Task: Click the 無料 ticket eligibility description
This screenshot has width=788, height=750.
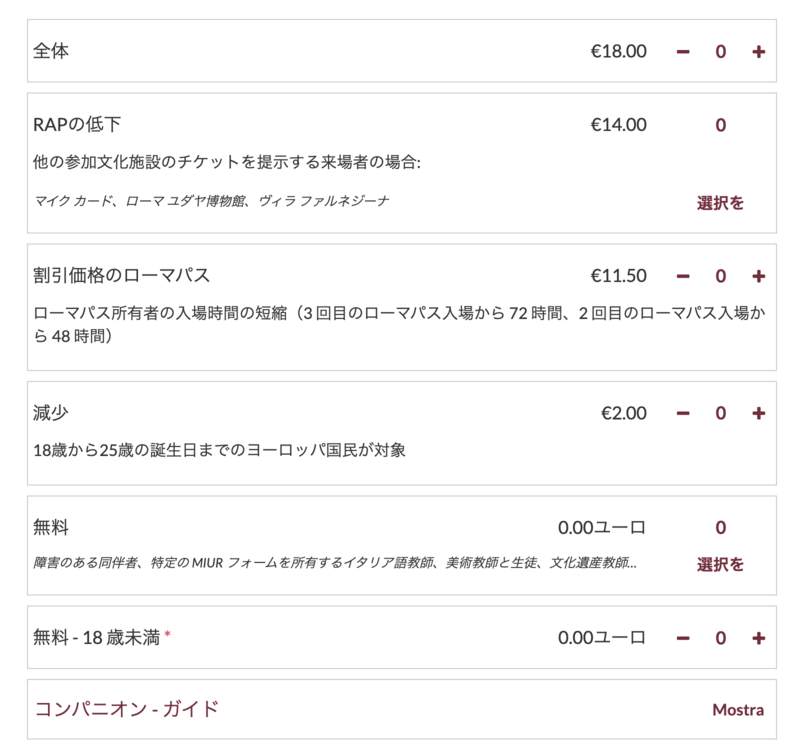Action: (334, 564)
